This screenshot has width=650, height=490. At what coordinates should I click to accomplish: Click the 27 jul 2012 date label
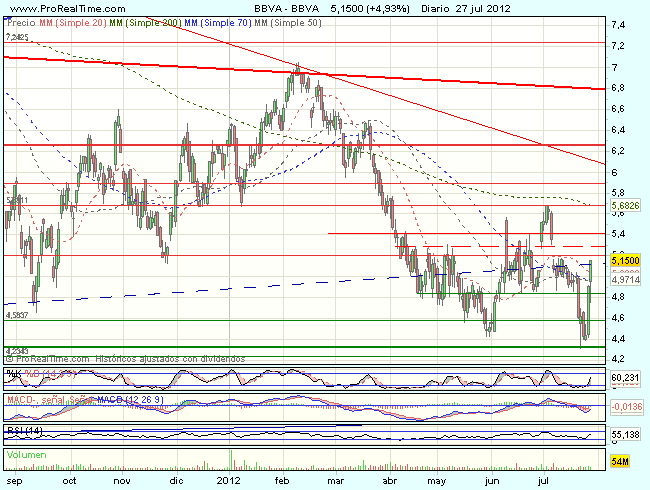[x=483, y=8]
